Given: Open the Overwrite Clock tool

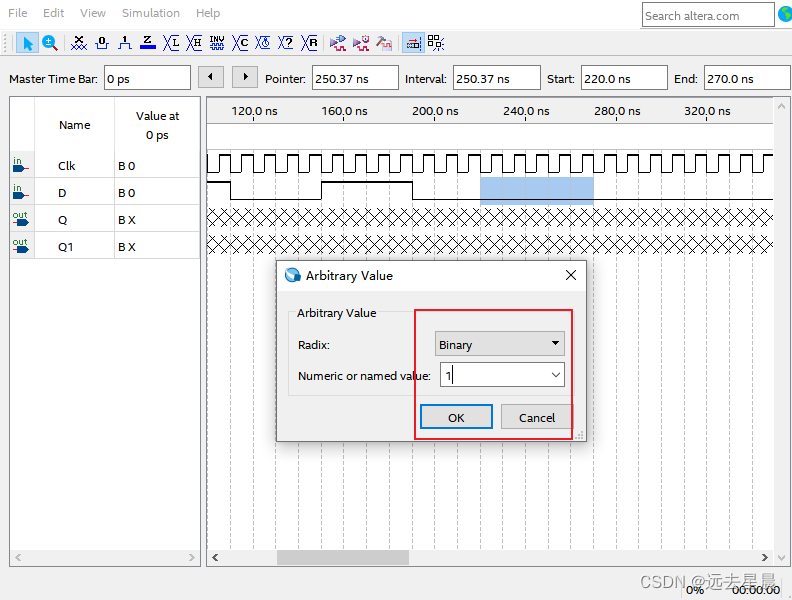Looking at the screenshot, I should (x=263, y=43).
